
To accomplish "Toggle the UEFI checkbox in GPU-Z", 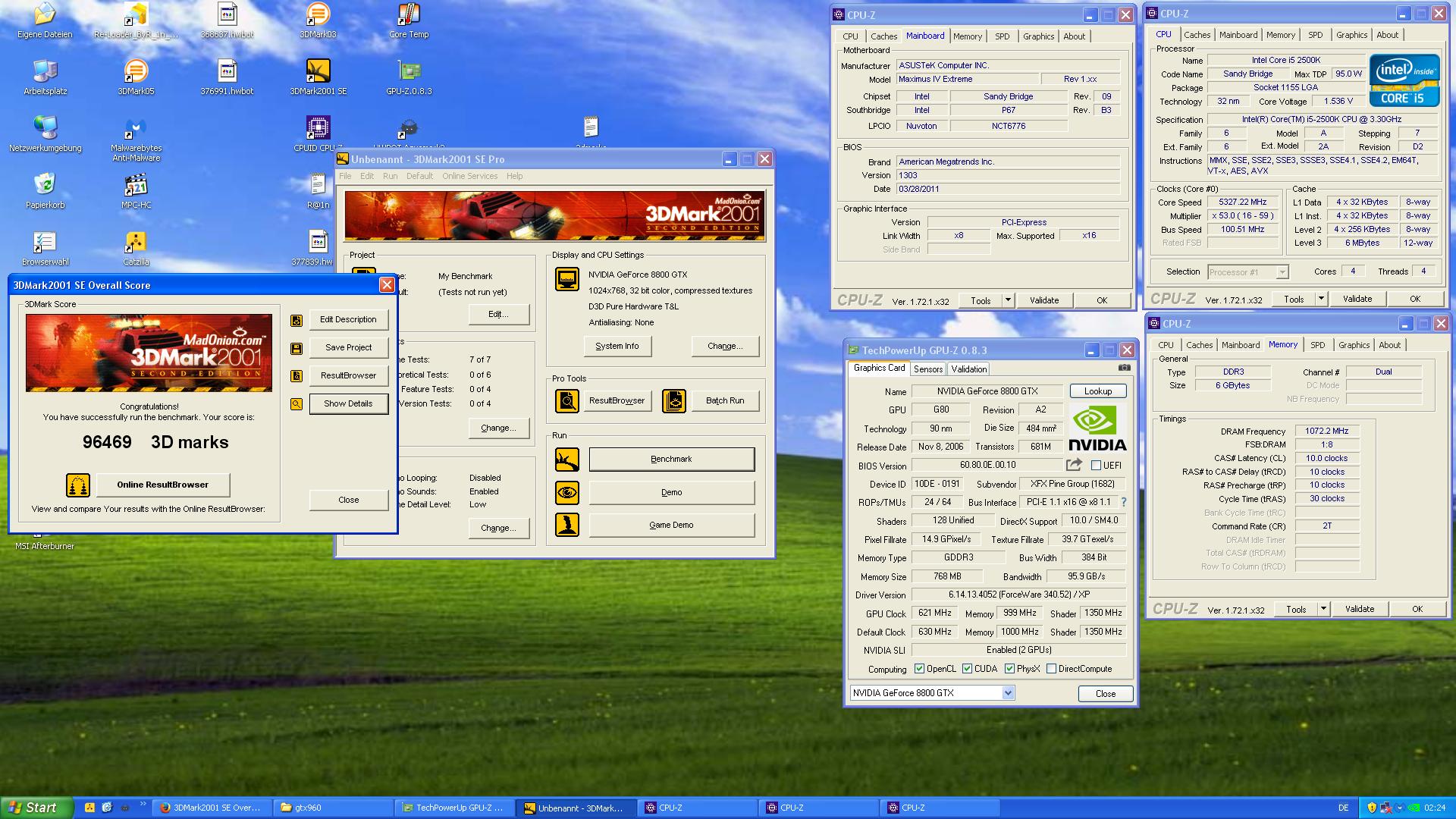I will tap(1096, 466).
